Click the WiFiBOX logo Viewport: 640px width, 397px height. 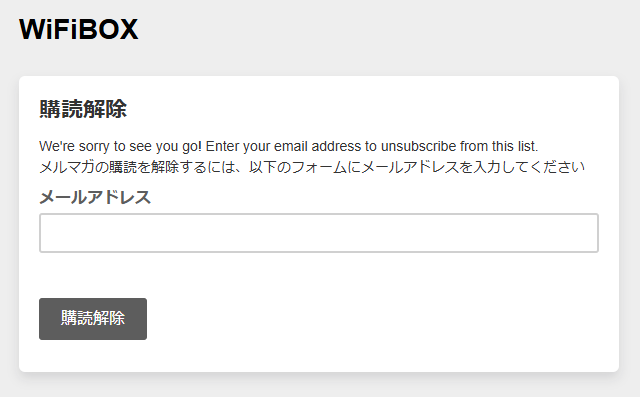78,29
